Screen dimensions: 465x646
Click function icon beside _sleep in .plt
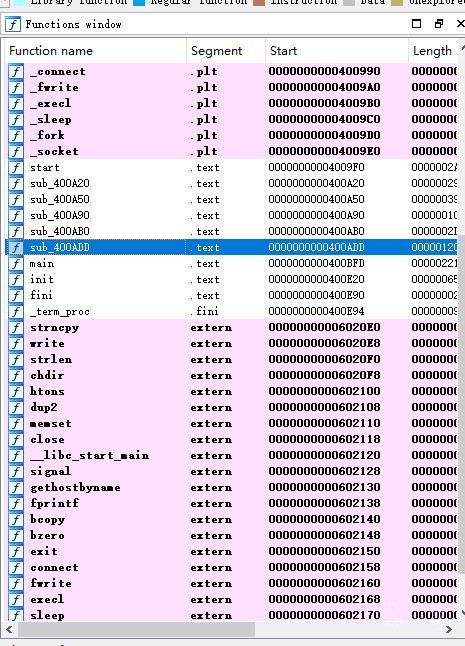pyautogui.click(x=16, y=119)
